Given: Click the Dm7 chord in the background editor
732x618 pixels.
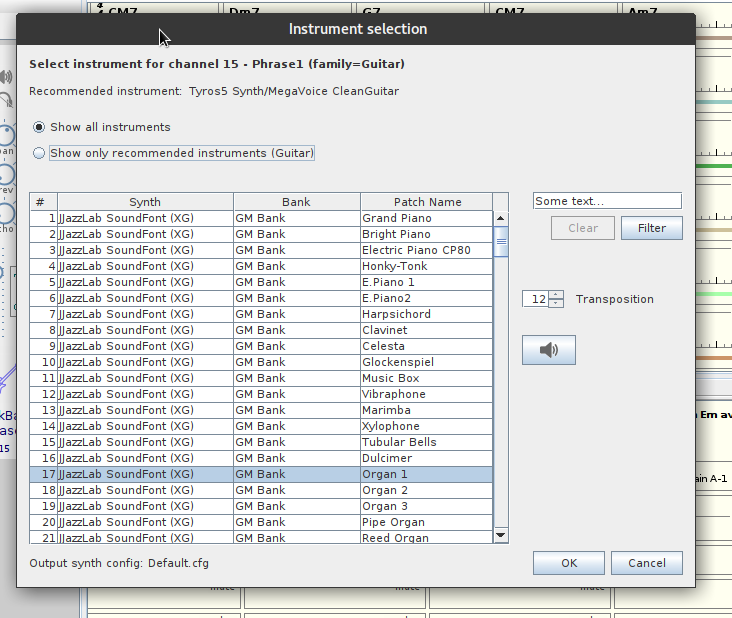Looking at the screenshot, I should 244,9.
